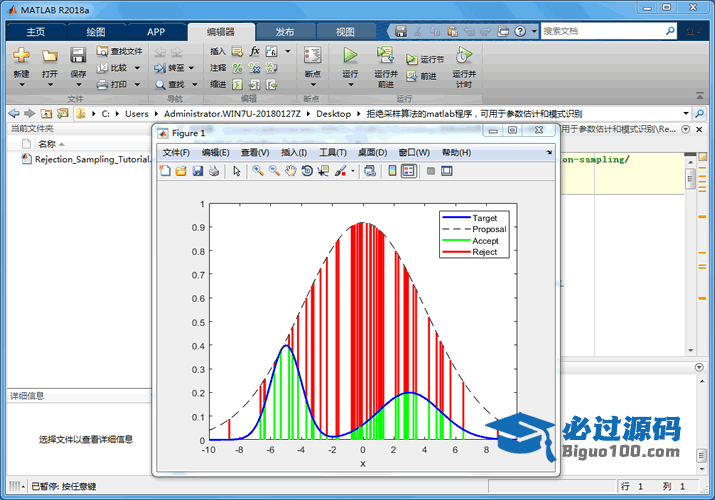Click Link Plot icon in Figure toolbar
The width and height of the screenshot is (715, 500).
tap(370, 171)
